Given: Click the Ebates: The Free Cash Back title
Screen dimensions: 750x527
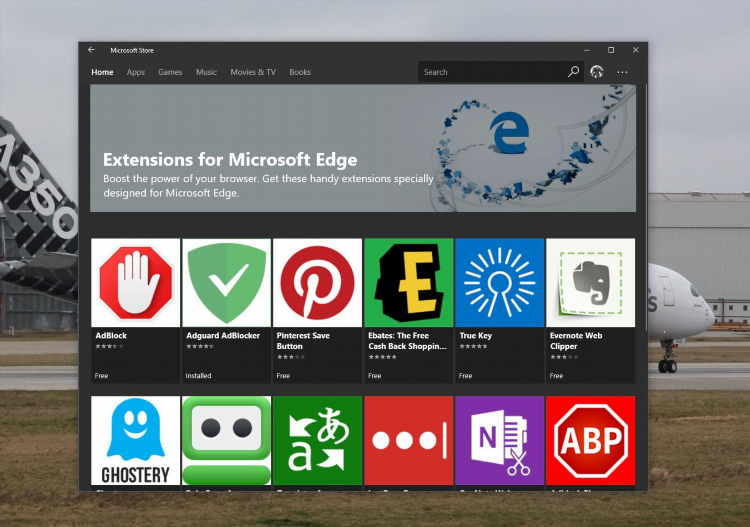Looking at the screenshot, I should coord(408,341).
